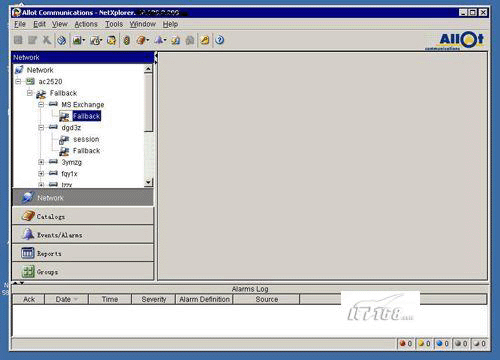Open the Edit menu
500x360 pixels.
point(39,24)
